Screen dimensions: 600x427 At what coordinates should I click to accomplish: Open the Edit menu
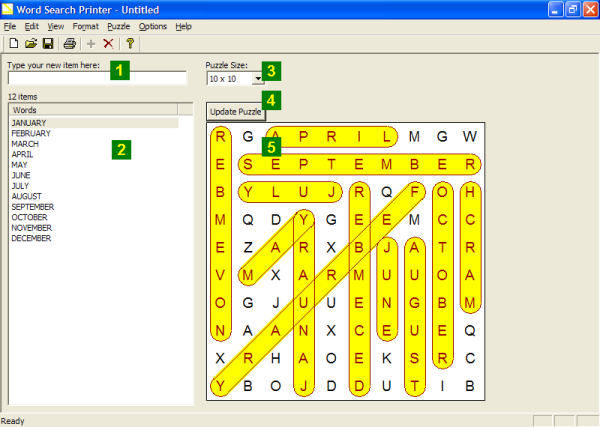click(x=32, y=26)
